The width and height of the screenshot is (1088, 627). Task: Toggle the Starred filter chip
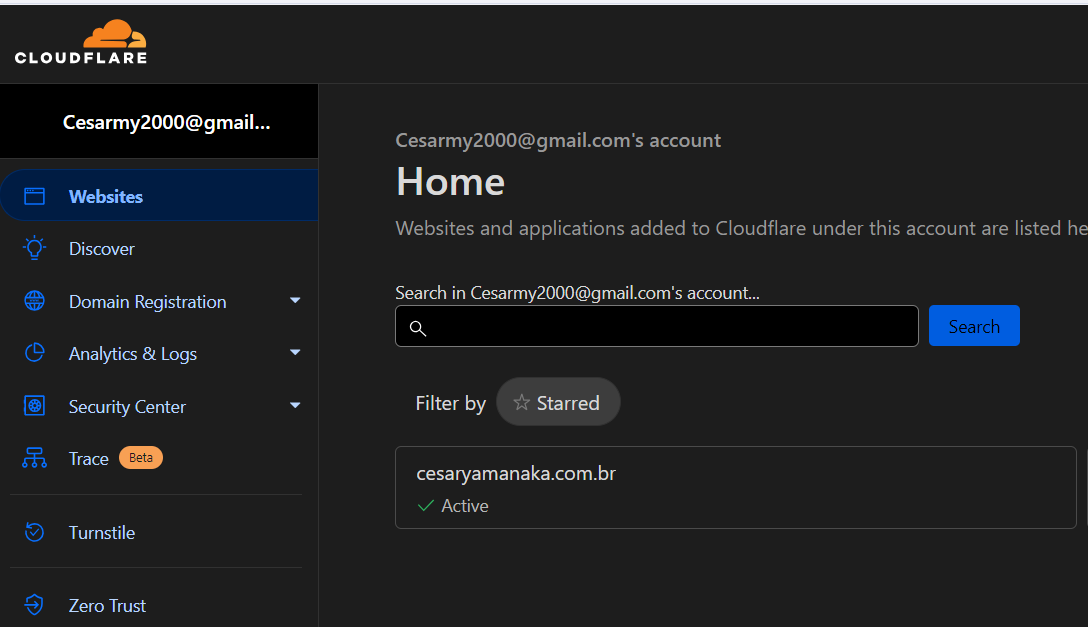[558, 402]
